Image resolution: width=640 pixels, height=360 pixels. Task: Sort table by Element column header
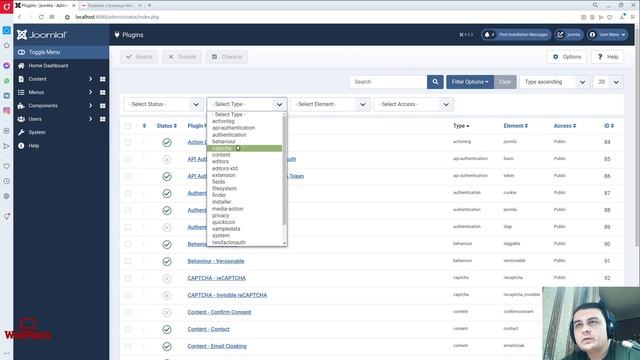click(x=516, y=126)
